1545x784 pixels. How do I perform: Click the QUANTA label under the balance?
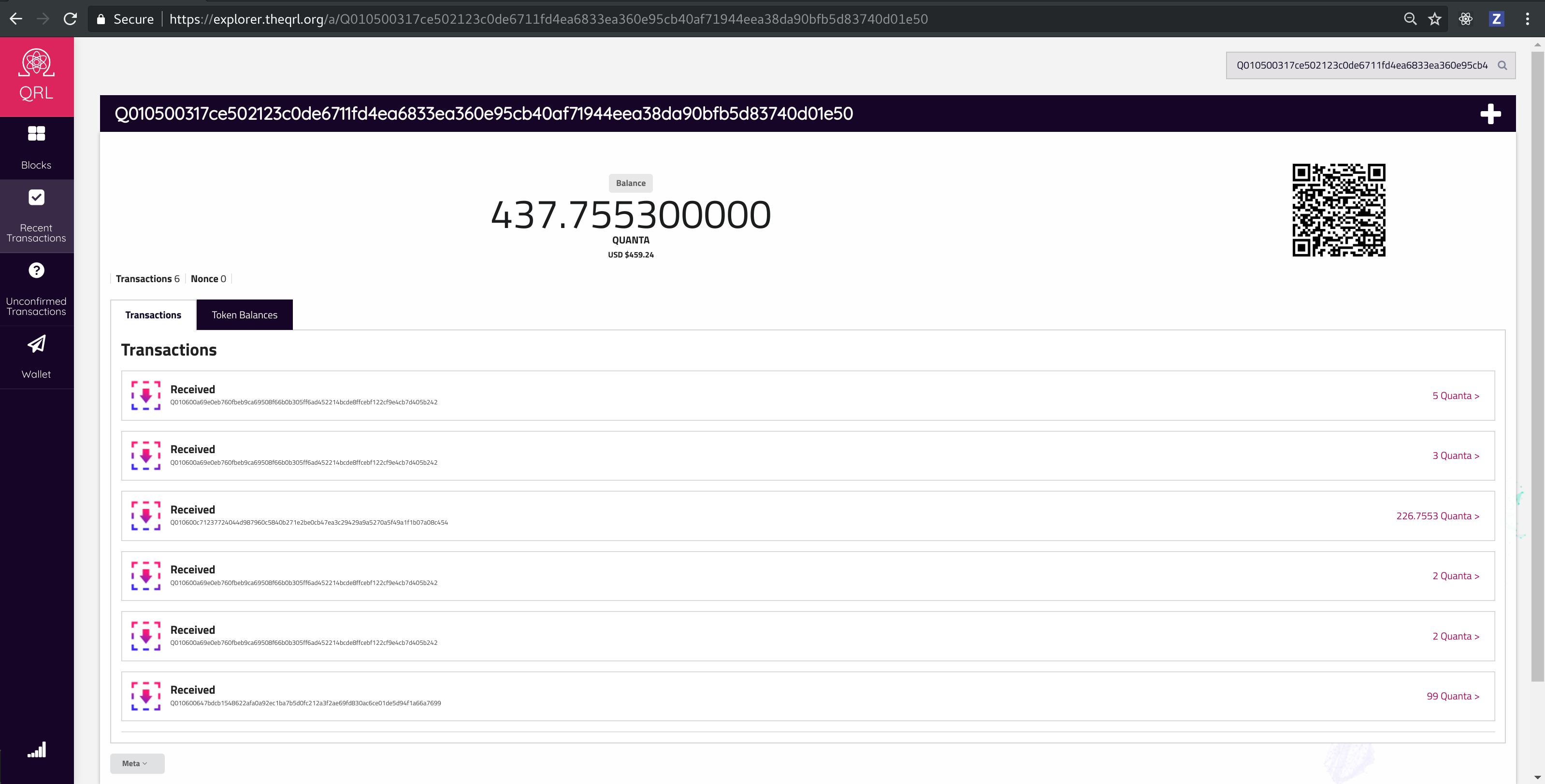(630, 241)
